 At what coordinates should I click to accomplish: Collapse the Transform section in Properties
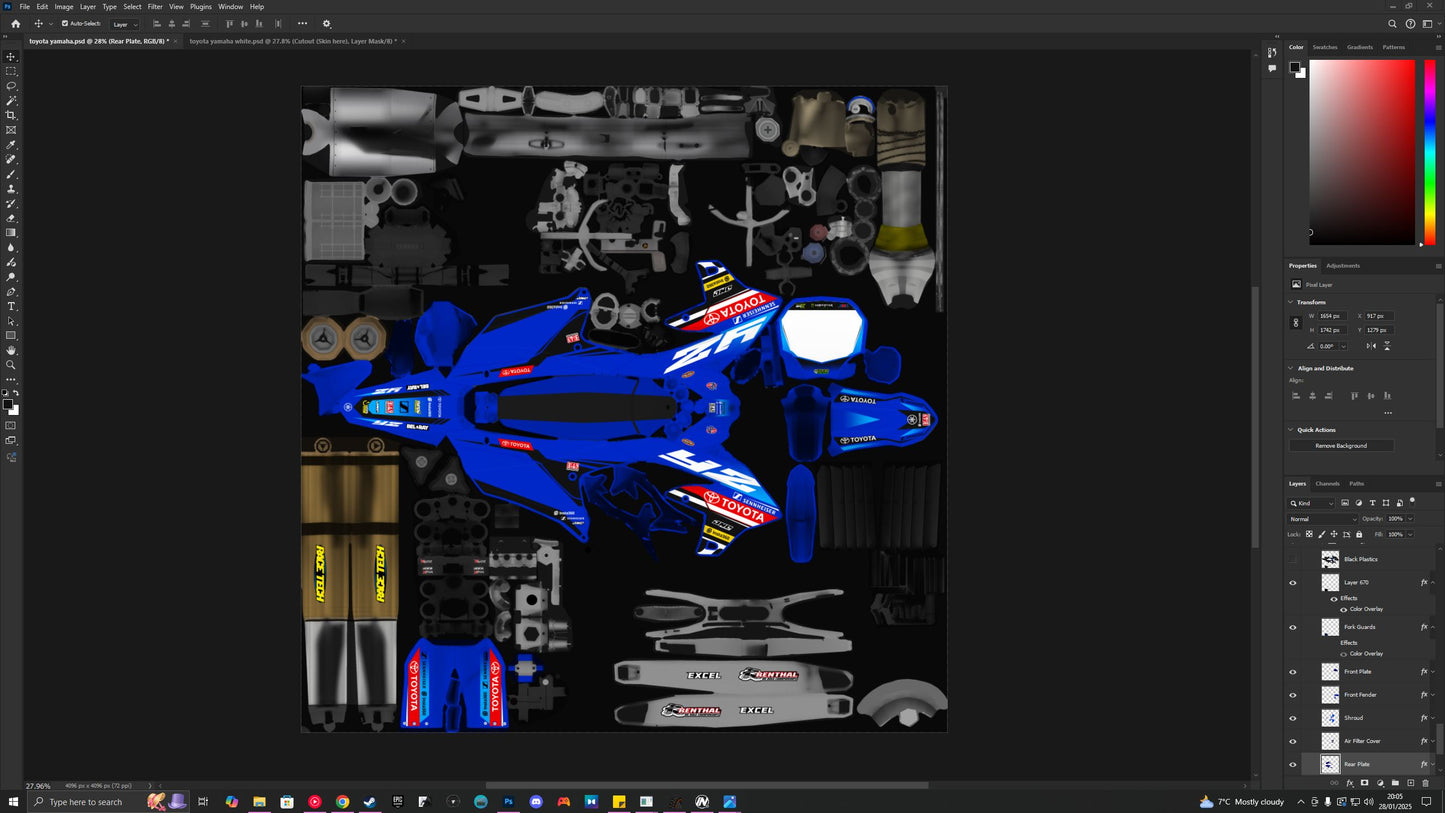click(x=1290, y=302)
